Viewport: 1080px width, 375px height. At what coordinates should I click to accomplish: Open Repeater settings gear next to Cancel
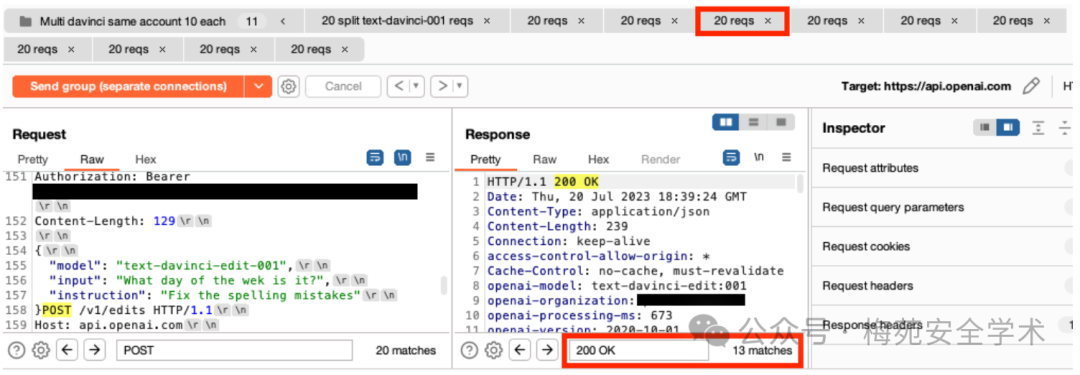[x=289, y=86]
